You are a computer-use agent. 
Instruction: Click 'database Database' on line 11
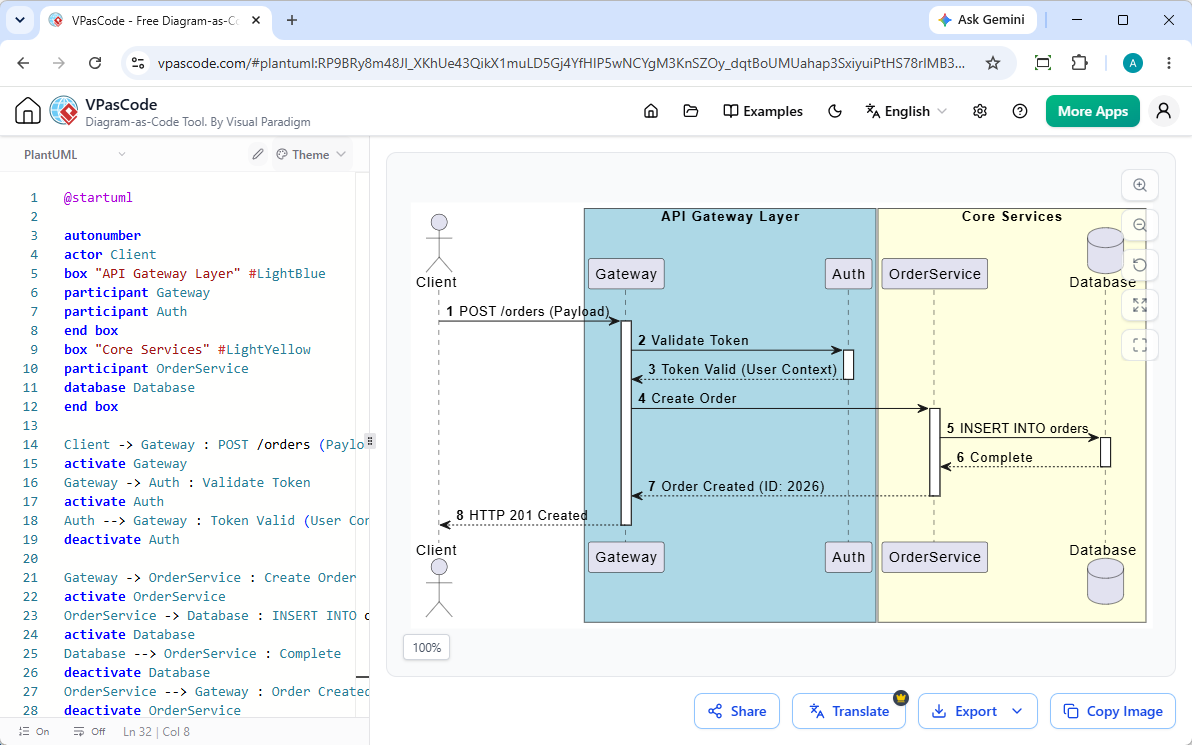coord(129,388)
